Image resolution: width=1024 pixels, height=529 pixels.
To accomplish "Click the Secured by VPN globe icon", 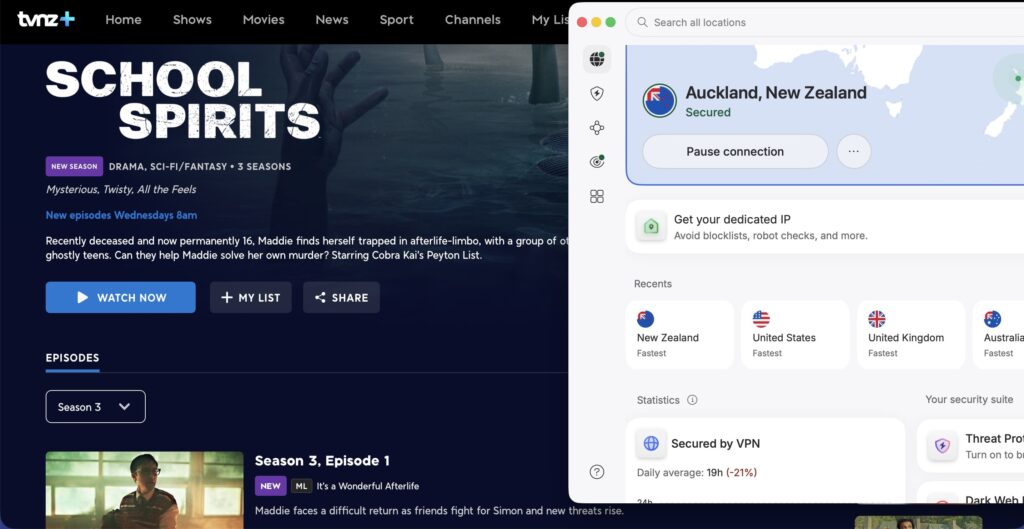I will (x=651, y=443).
